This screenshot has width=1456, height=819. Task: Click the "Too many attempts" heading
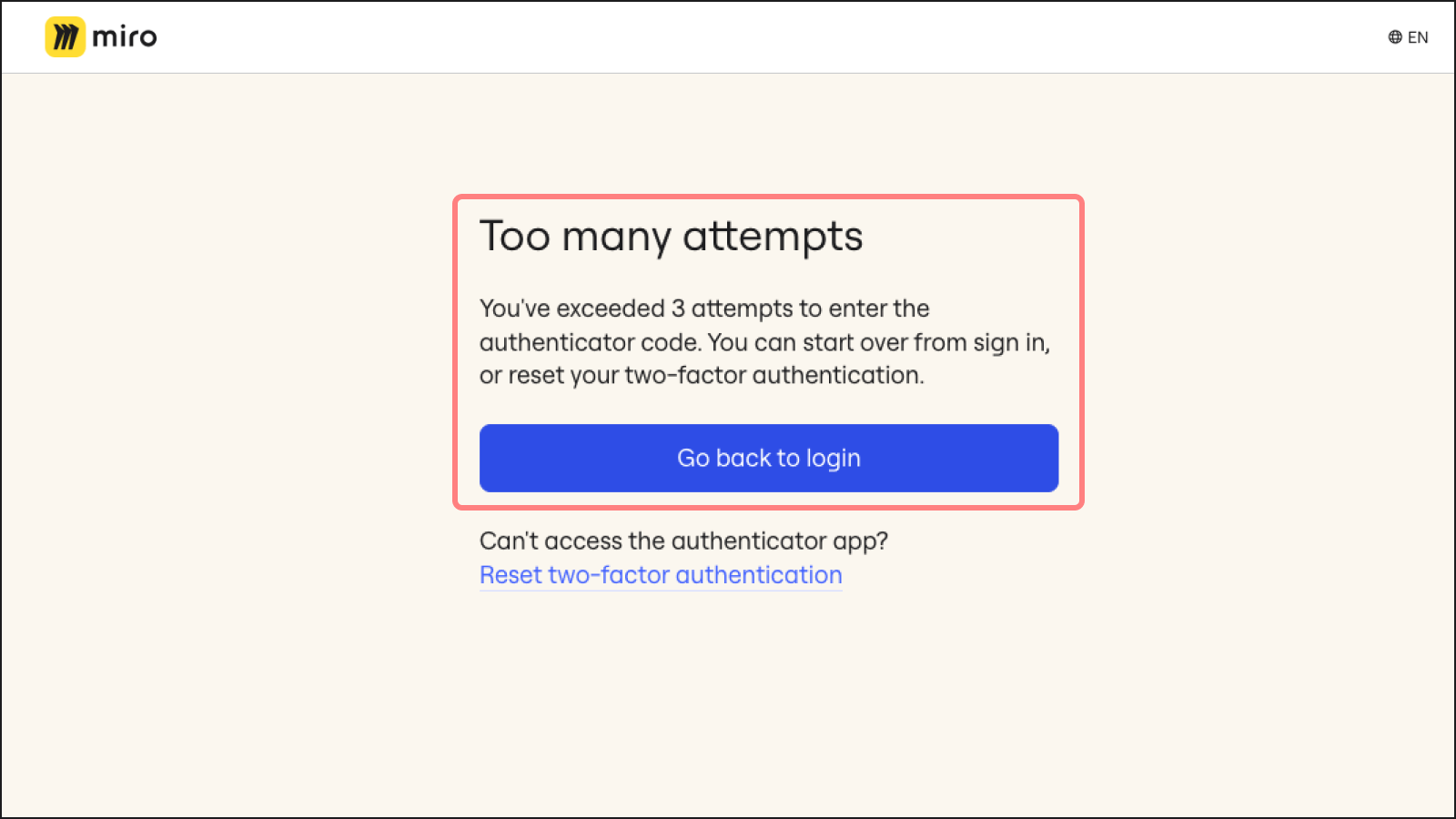click(671, 237)
